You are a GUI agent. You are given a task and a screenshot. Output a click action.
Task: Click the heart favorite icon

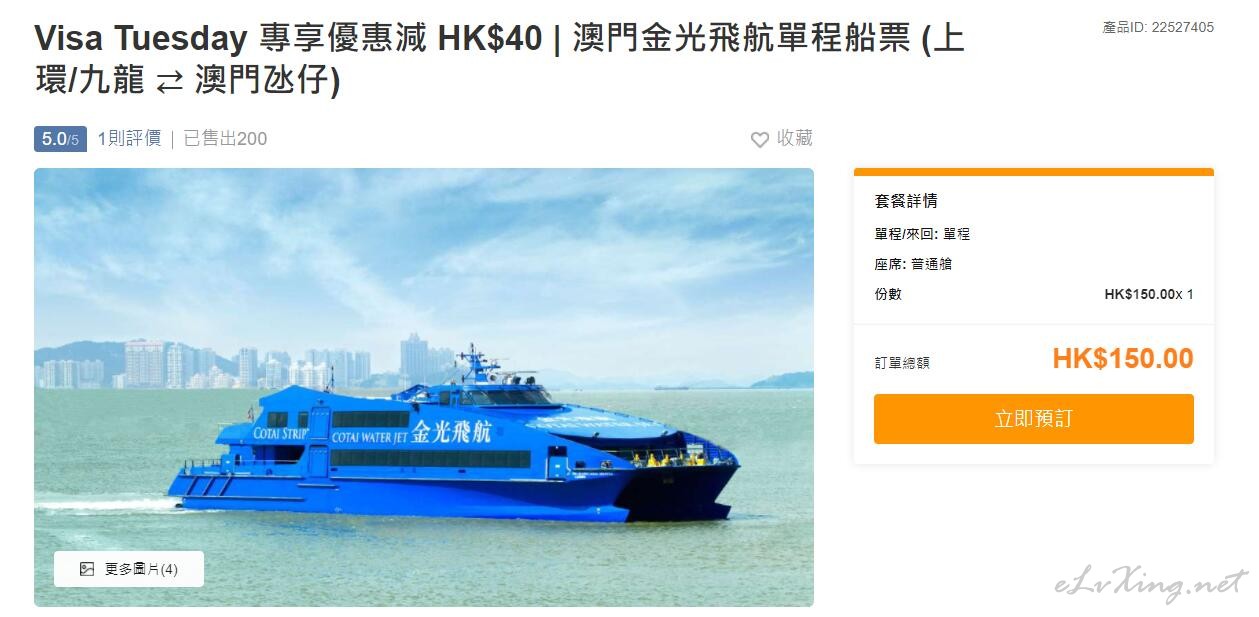(760, 140)
